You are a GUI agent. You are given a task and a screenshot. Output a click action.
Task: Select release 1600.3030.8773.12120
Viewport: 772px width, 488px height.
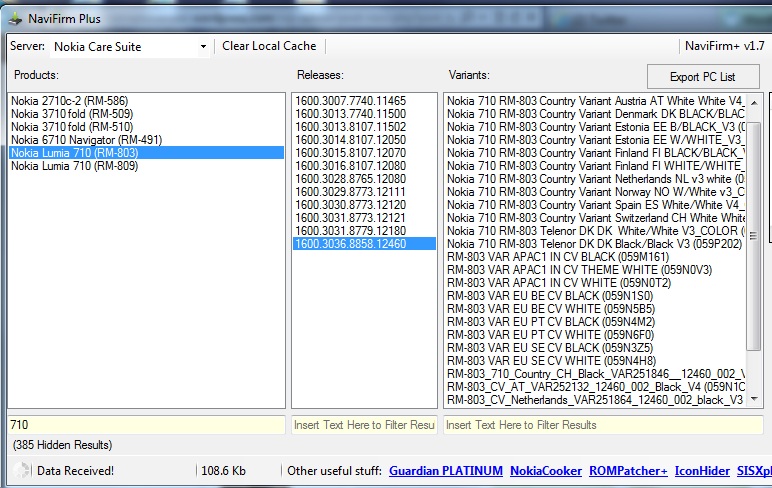coord(364,205)
